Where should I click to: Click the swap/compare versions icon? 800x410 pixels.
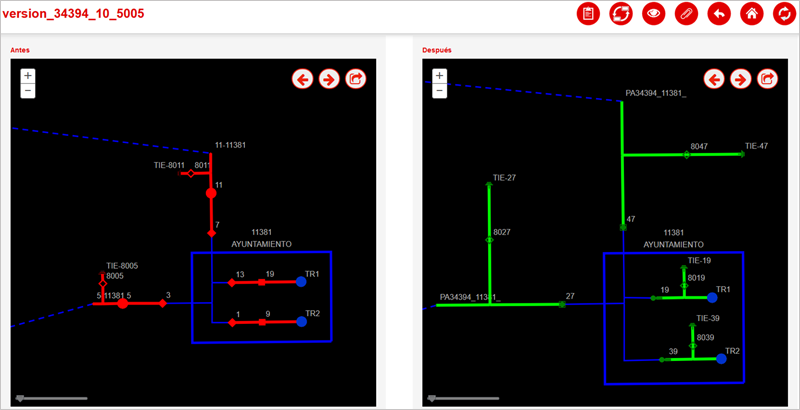(621, 14)
